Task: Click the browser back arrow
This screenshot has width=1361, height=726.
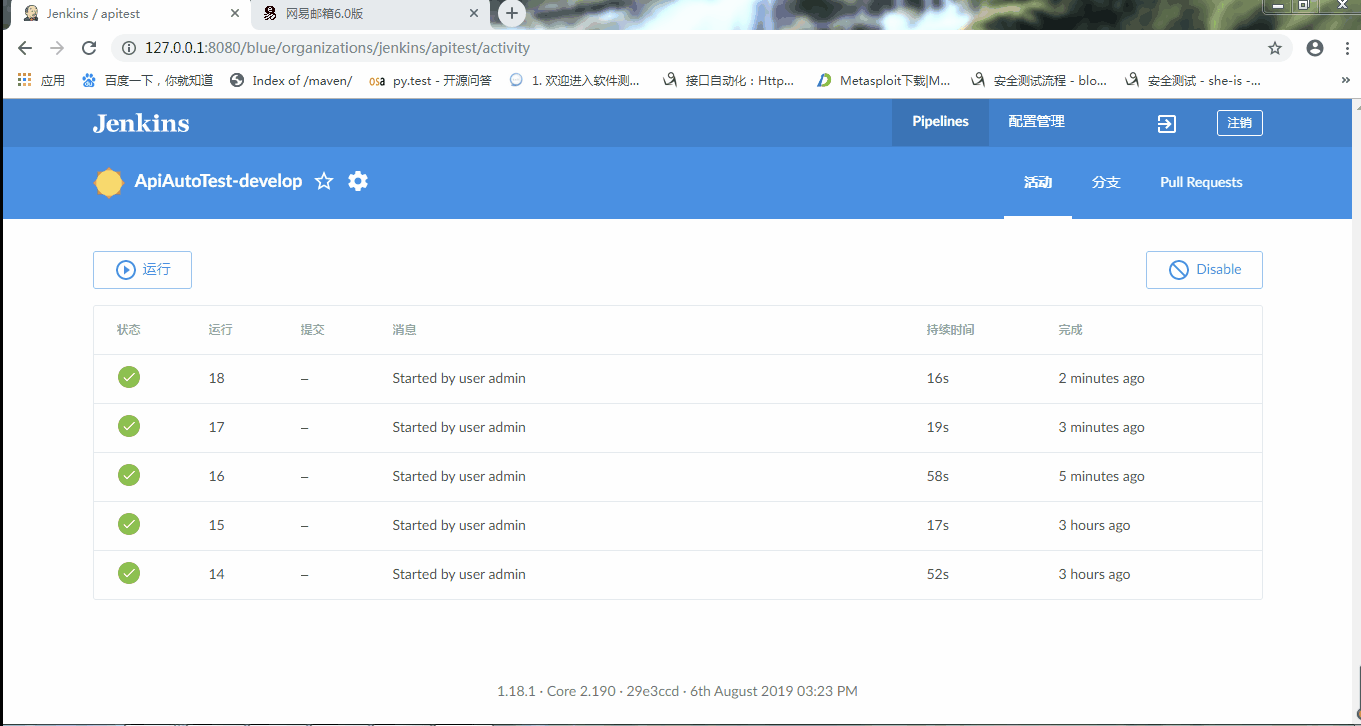Action: pos(25,48)
